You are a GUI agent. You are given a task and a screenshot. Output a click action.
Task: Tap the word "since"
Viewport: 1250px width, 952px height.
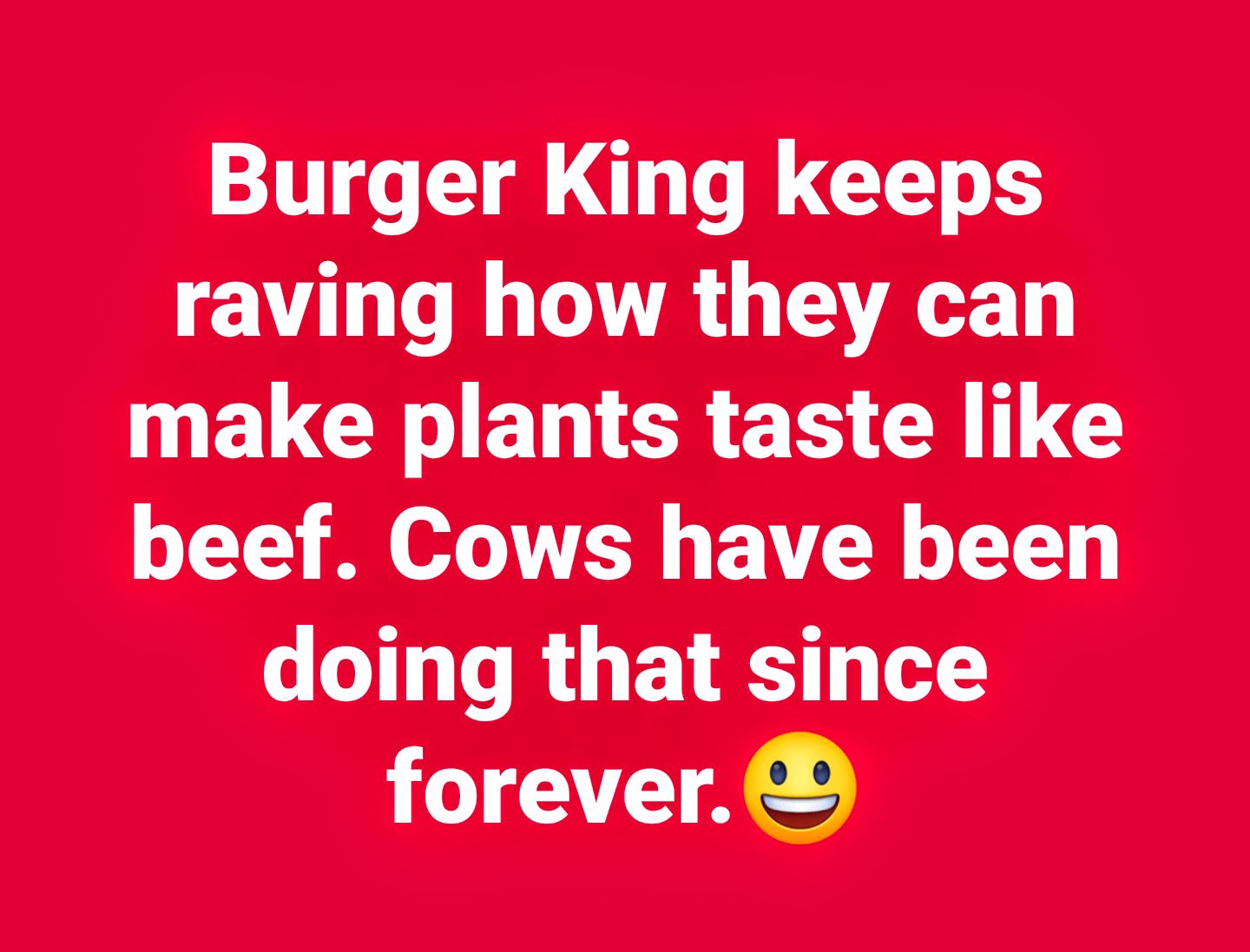point(868,667)
